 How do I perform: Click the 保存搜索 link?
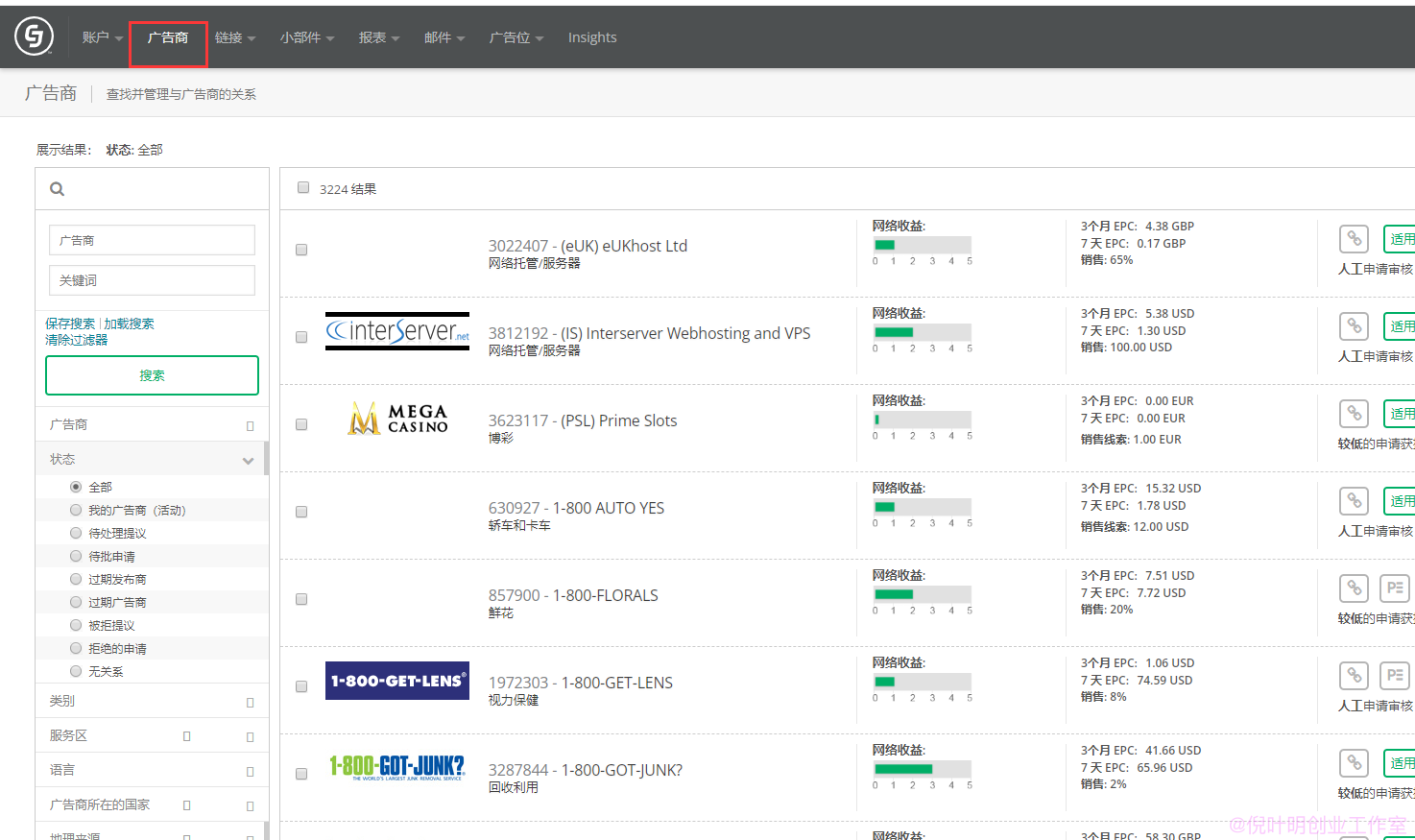point(70,324)
